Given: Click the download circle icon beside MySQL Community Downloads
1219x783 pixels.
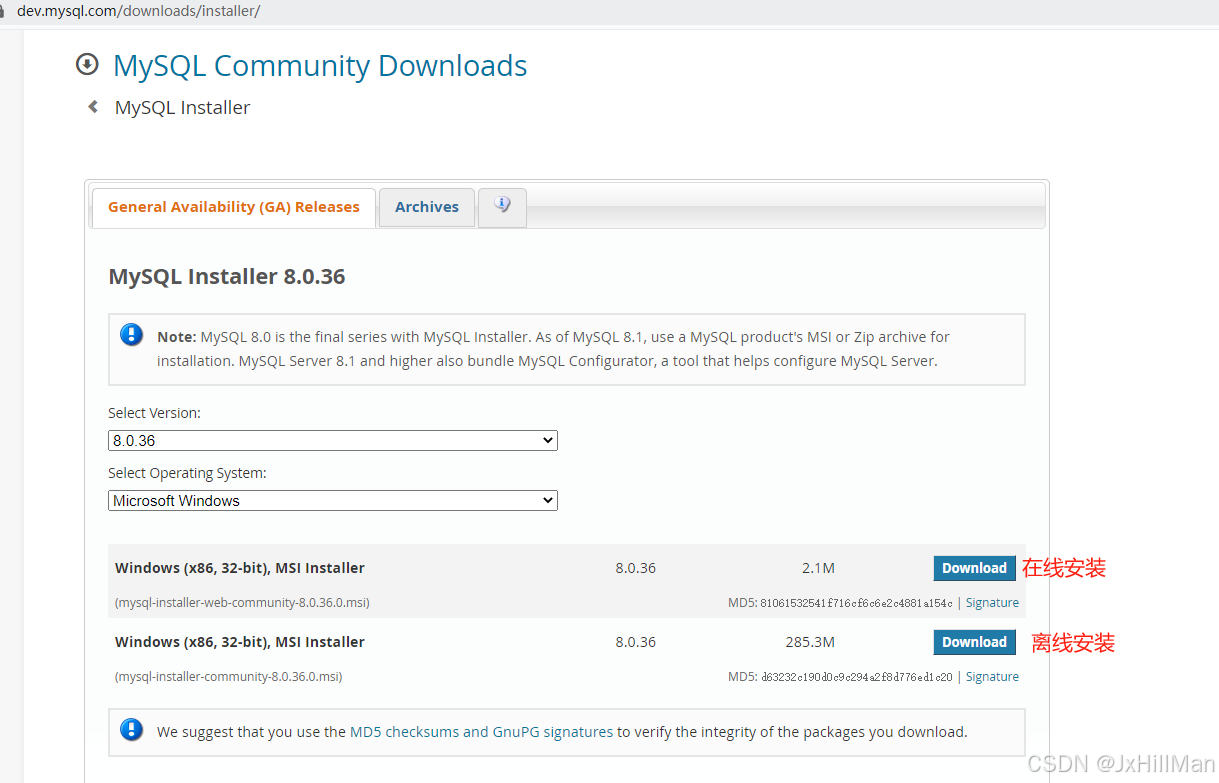Looking at the screenshot, I should coord(88,65).
